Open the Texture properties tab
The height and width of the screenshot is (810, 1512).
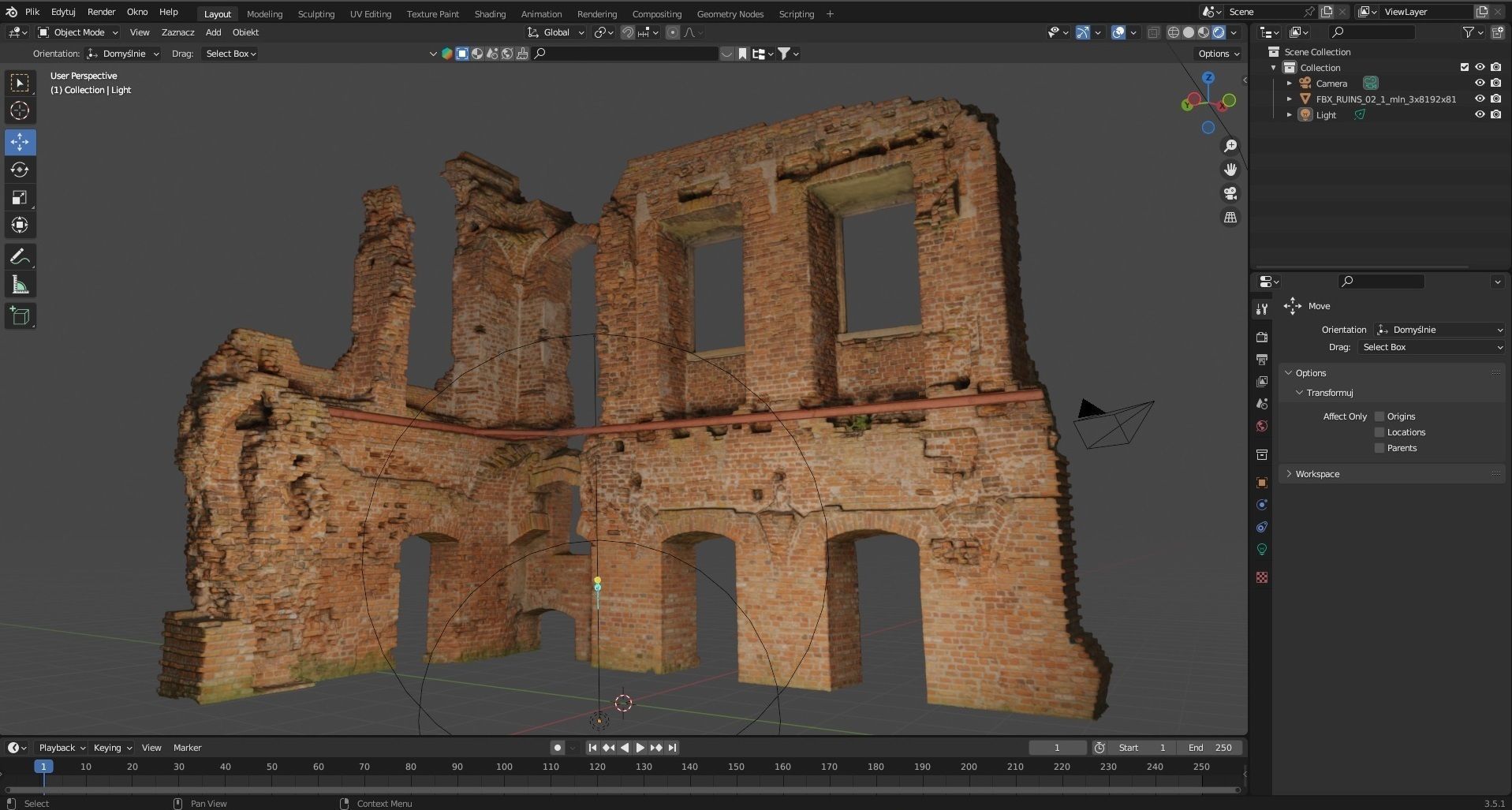(x=1262, y=577)
